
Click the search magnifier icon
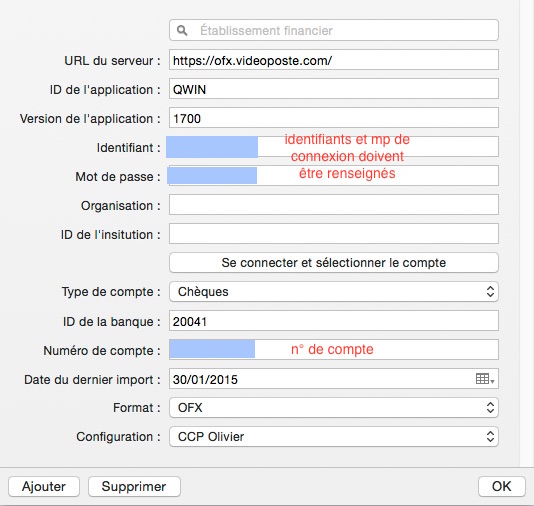(182, 31)
